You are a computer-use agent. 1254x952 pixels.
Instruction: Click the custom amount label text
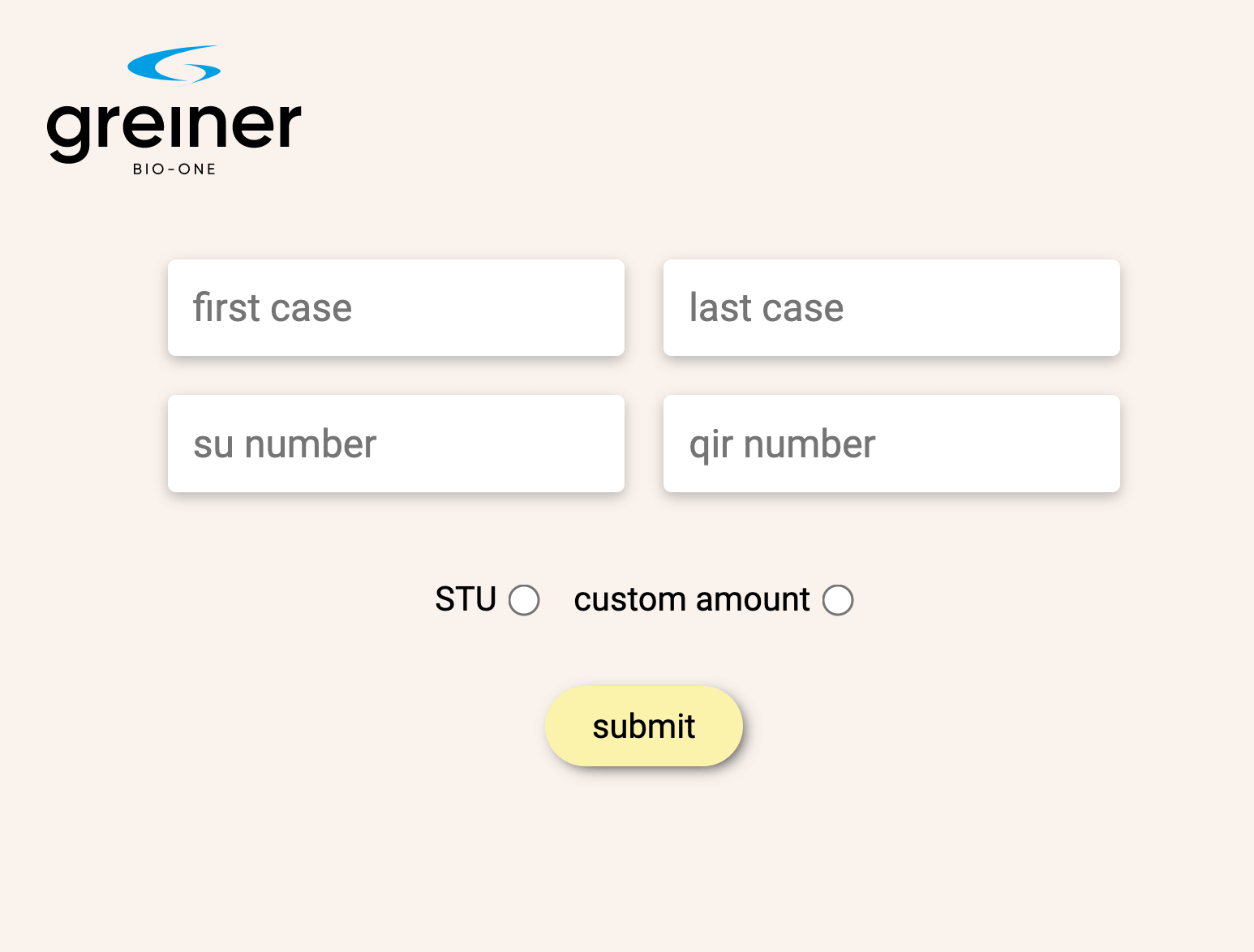tap(692, 599)
